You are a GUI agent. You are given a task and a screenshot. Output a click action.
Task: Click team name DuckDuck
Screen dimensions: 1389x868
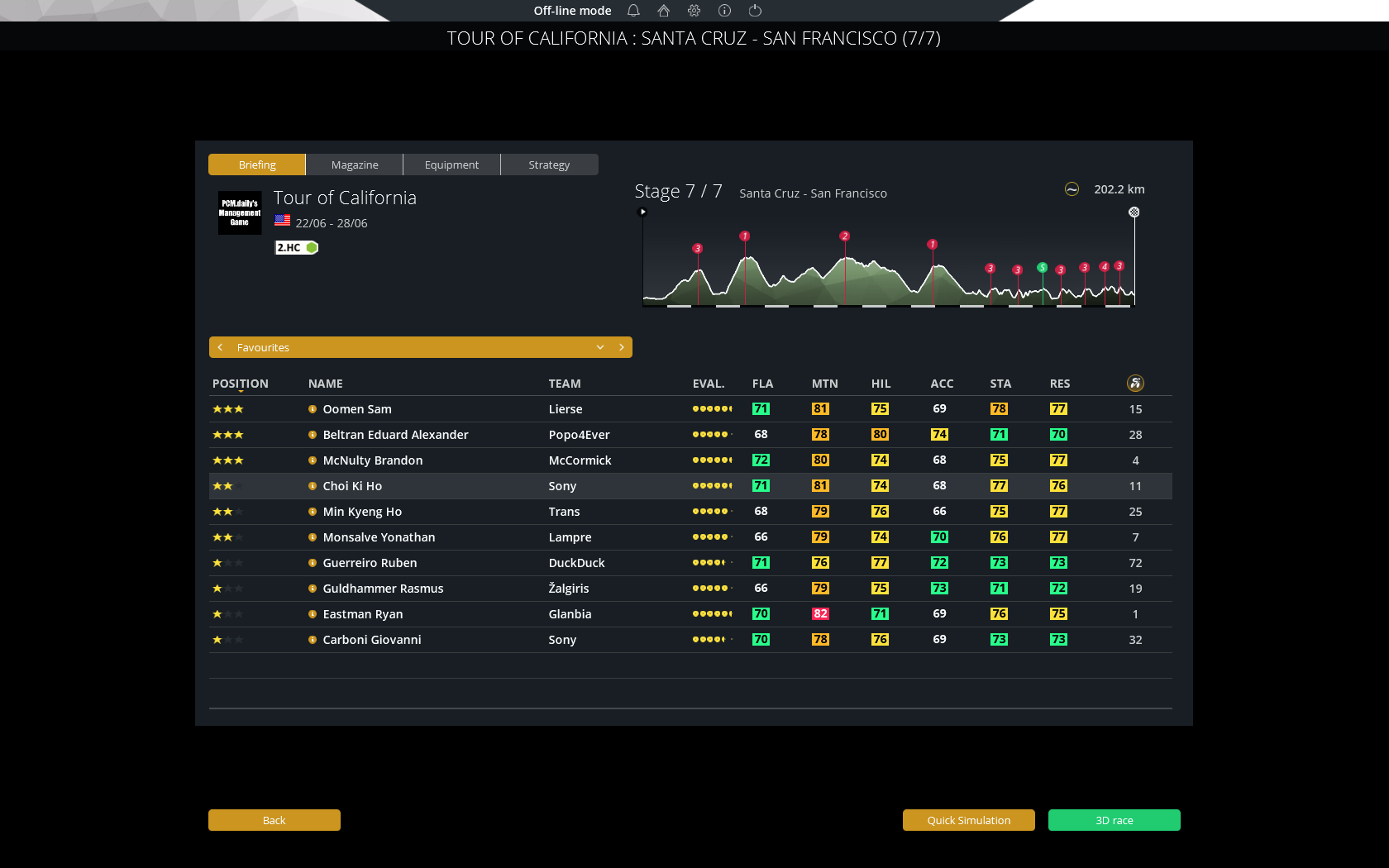click(x=577, y=563)
